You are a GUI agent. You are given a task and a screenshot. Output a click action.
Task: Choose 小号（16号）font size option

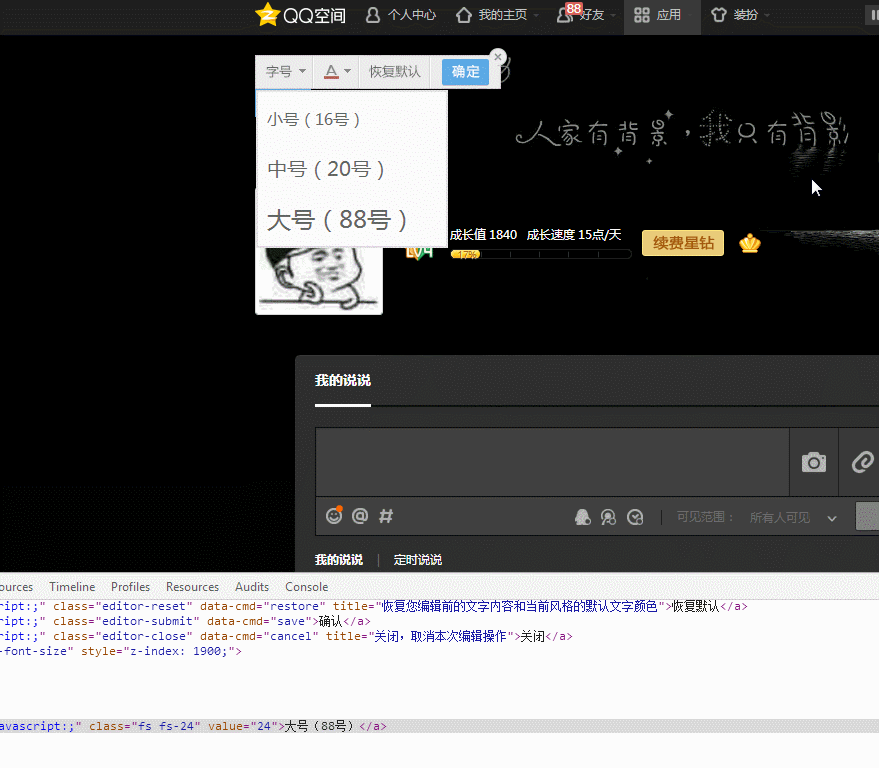pos(313,119)
